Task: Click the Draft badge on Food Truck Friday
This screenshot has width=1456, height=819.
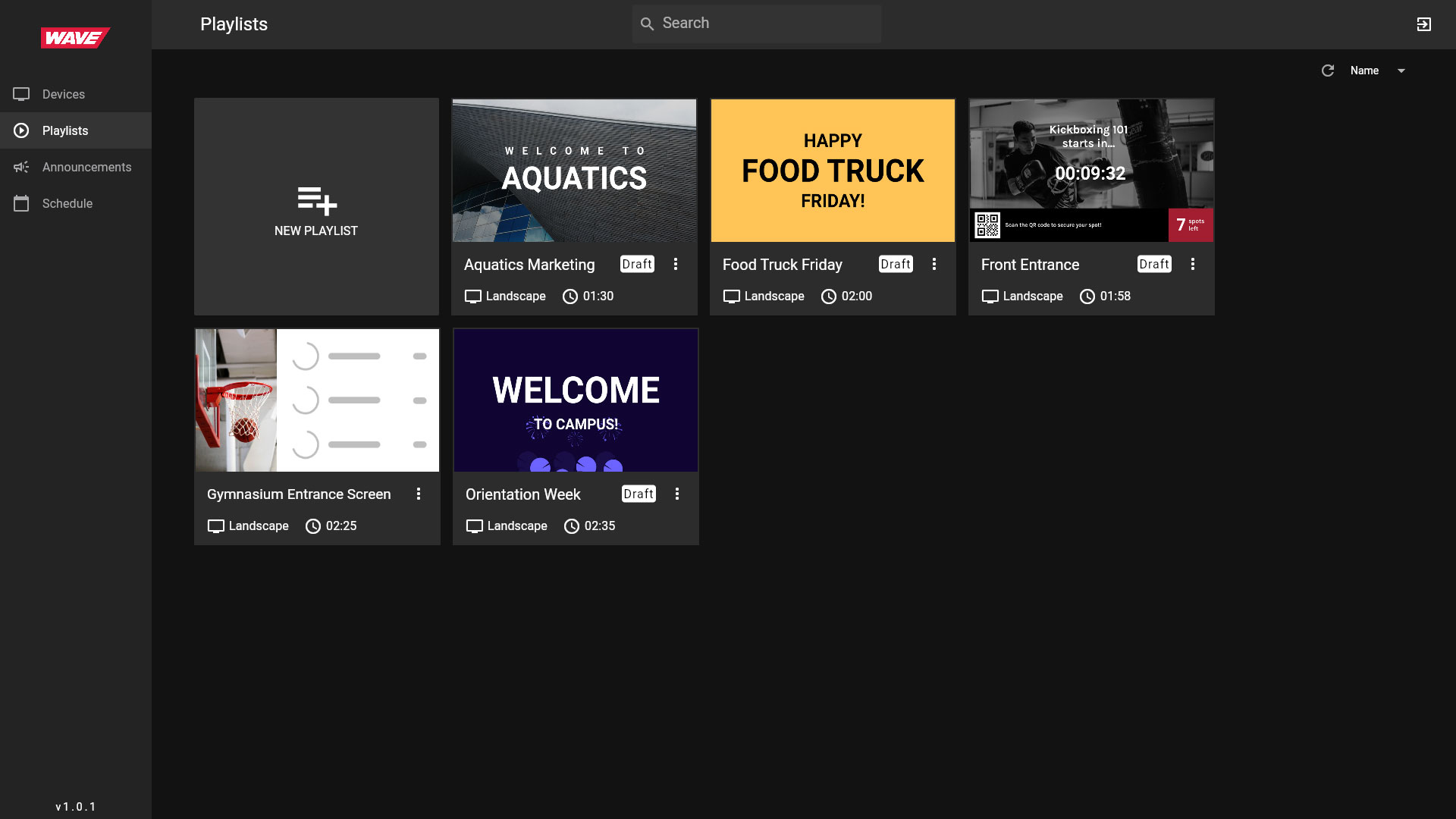Action: tap(896, 264)
